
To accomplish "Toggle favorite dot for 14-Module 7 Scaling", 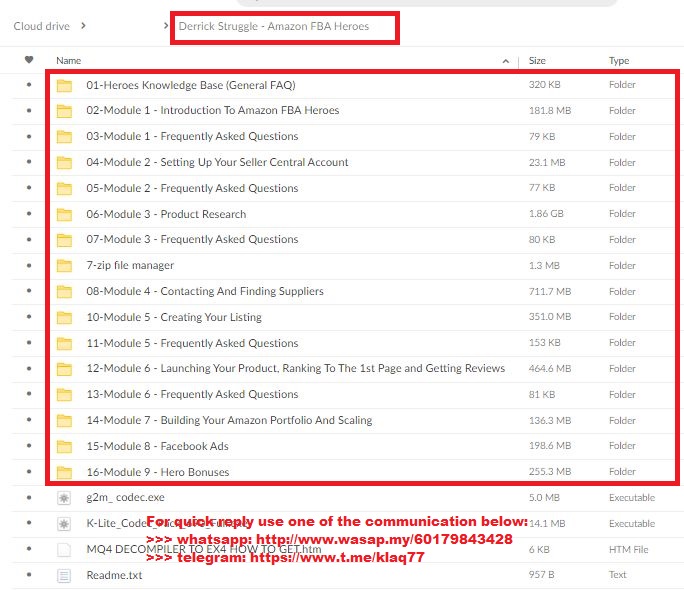I will [x=29, y=420].
